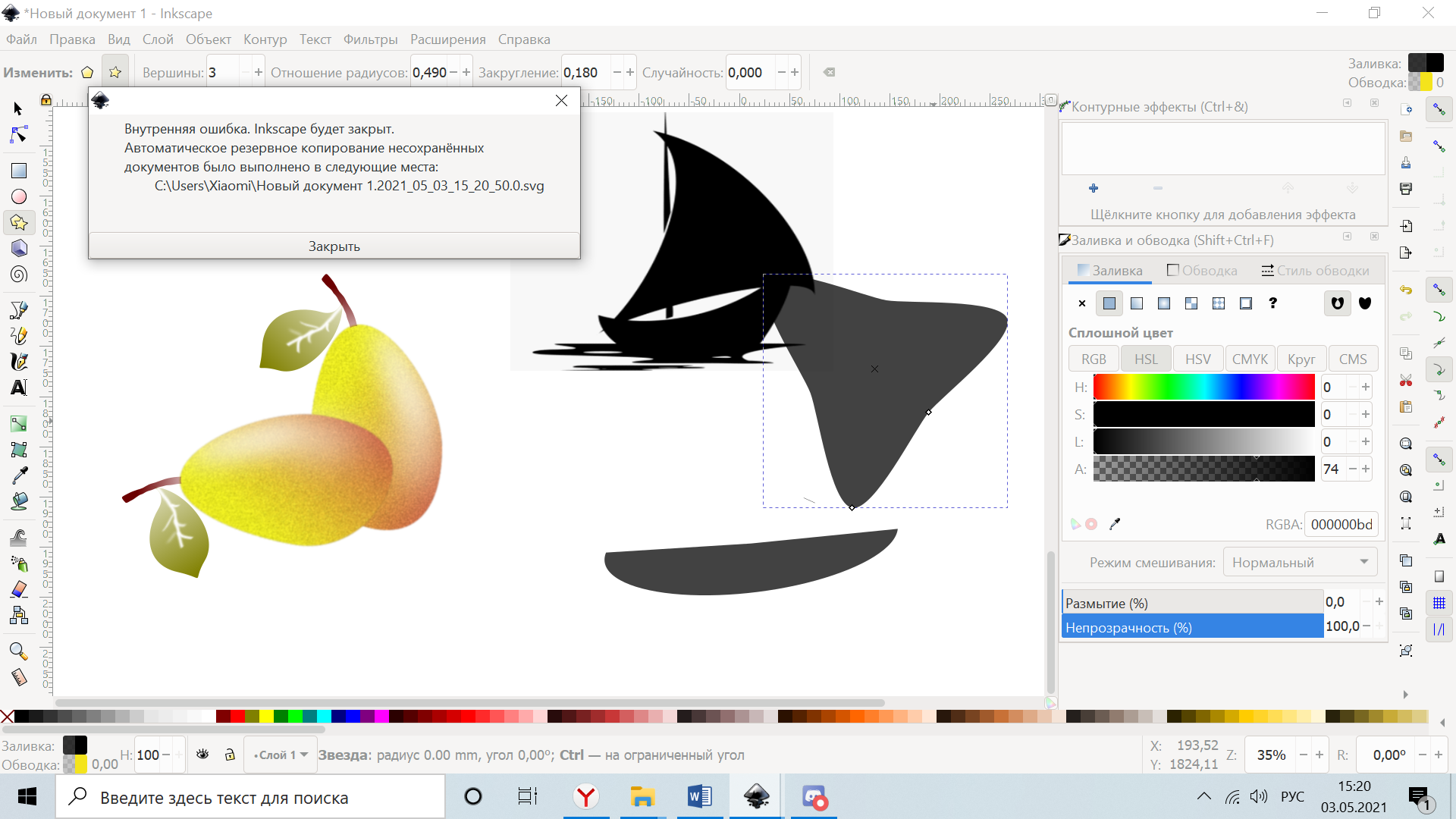
Task: Switch to regular polygon mode
Action: 87,73
